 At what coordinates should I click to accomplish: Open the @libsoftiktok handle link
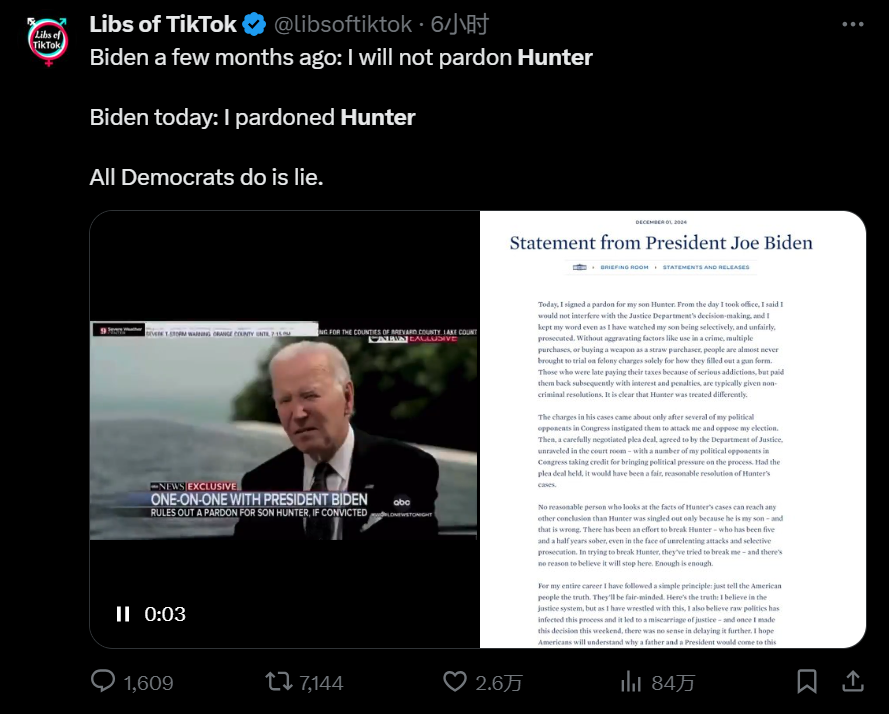[343, 24]
